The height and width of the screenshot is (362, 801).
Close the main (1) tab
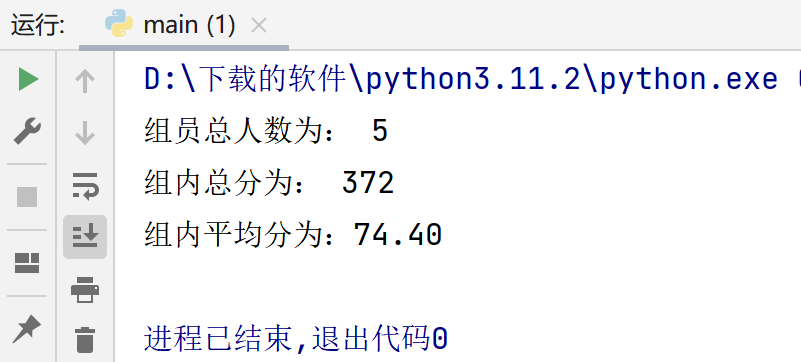[x=260, y=25]
